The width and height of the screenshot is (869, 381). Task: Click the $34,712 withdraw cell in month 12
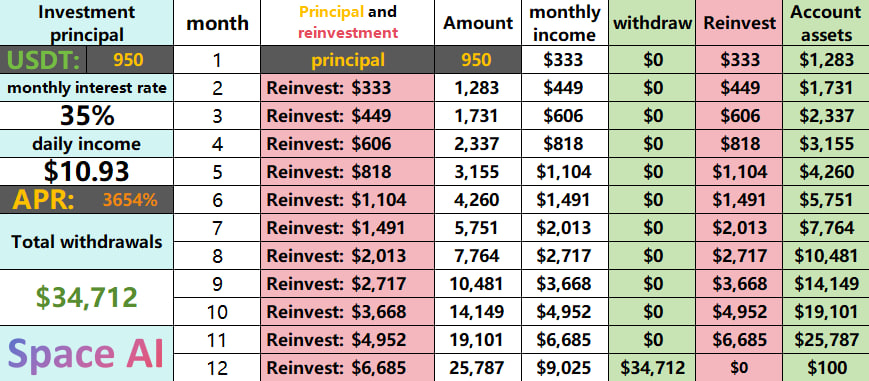pos(652,367)
